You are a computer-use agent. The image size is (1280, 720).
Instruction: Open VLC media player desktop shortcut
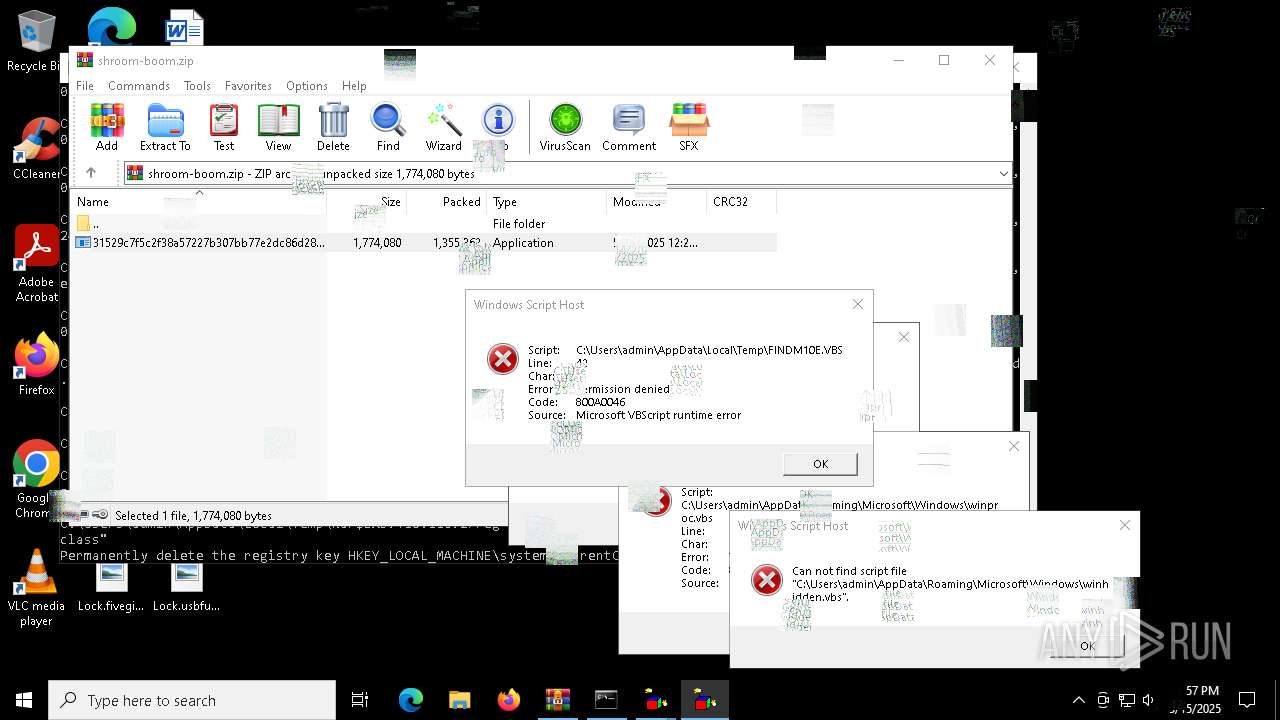pos(36,588)
